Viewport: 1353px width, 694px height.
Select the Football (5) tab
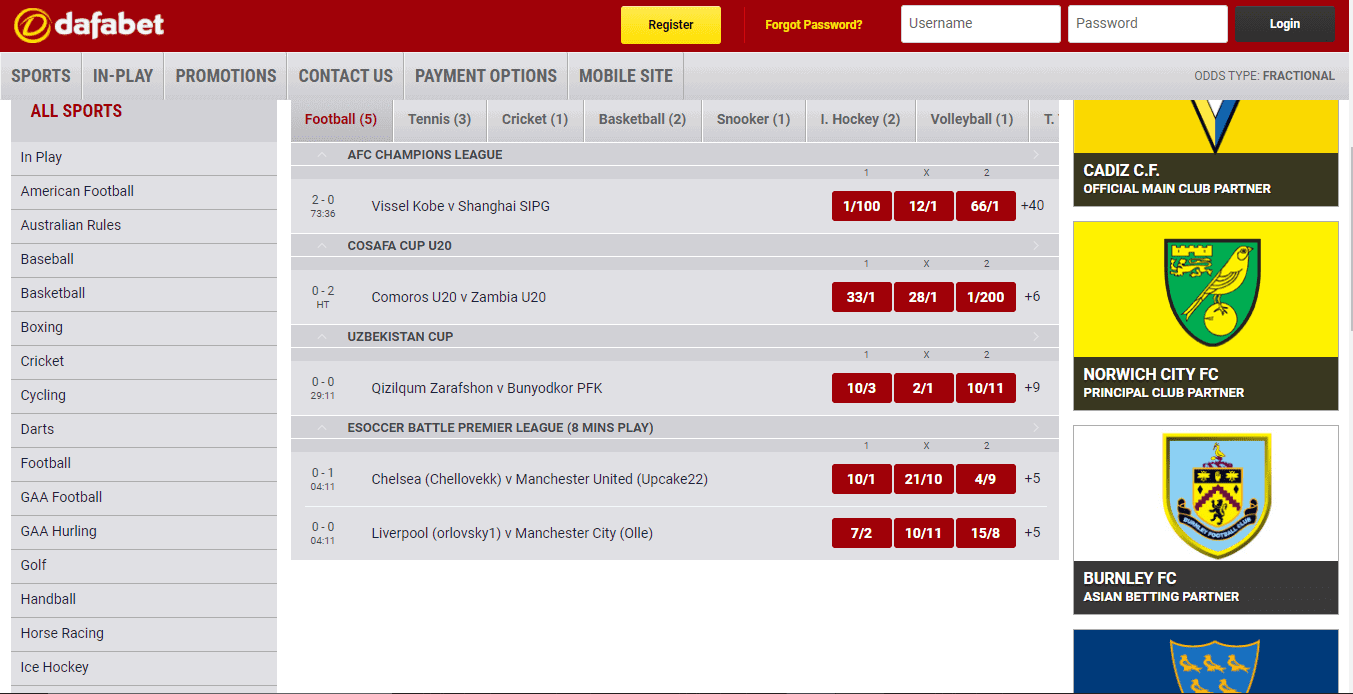click(341, 119)
